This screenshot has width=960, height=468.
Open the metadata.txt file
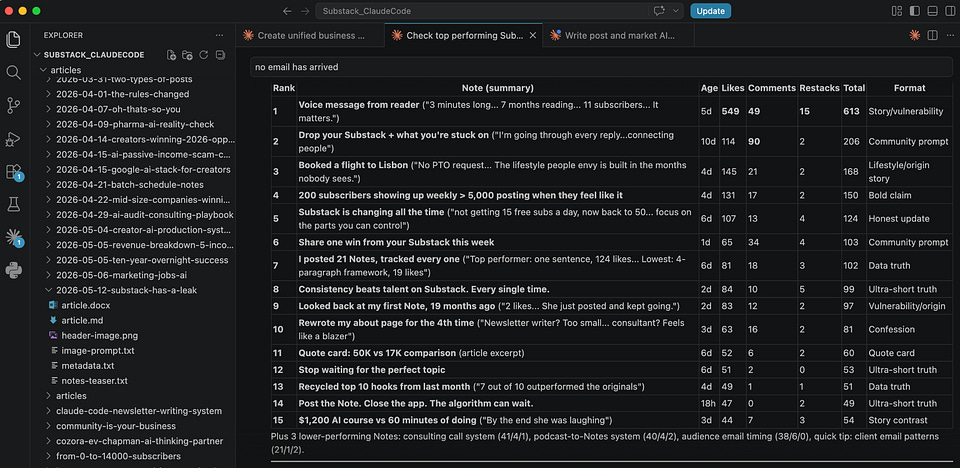point(88,366)
